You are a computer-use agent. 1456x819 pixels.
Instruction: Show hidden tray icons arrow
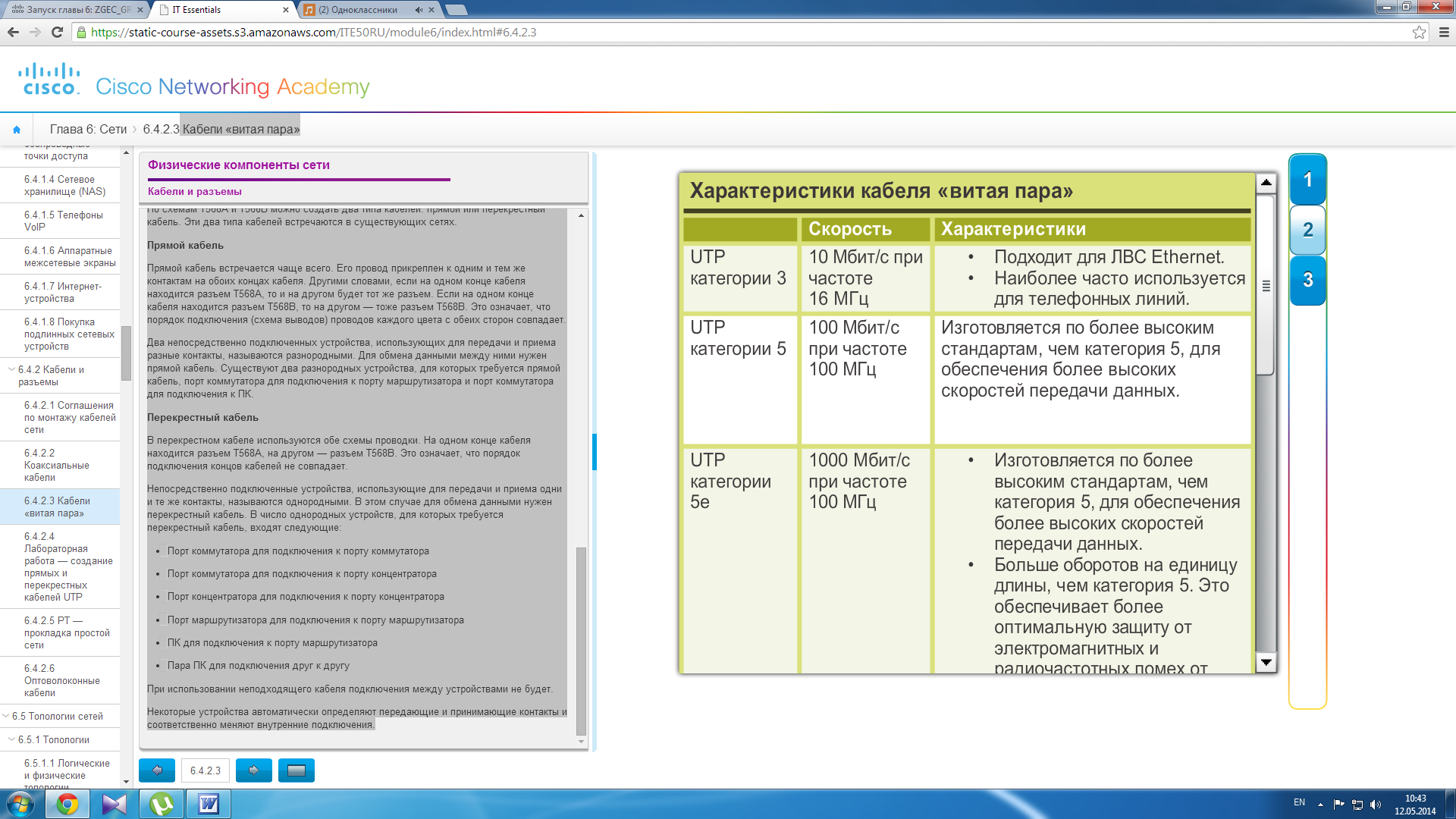[x=1320, y=805]
